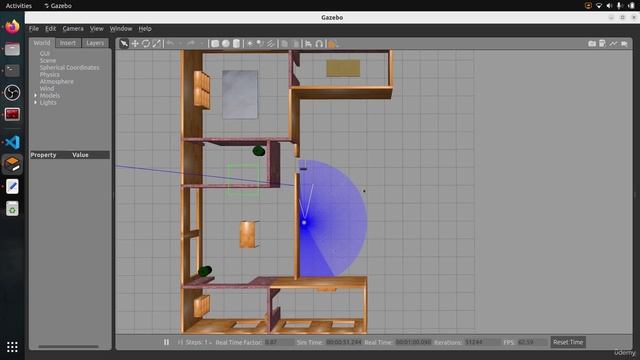This screenshot has width=640, height=360.
Task: Switch to the Layers tab
Action: [x=95, y=43]
